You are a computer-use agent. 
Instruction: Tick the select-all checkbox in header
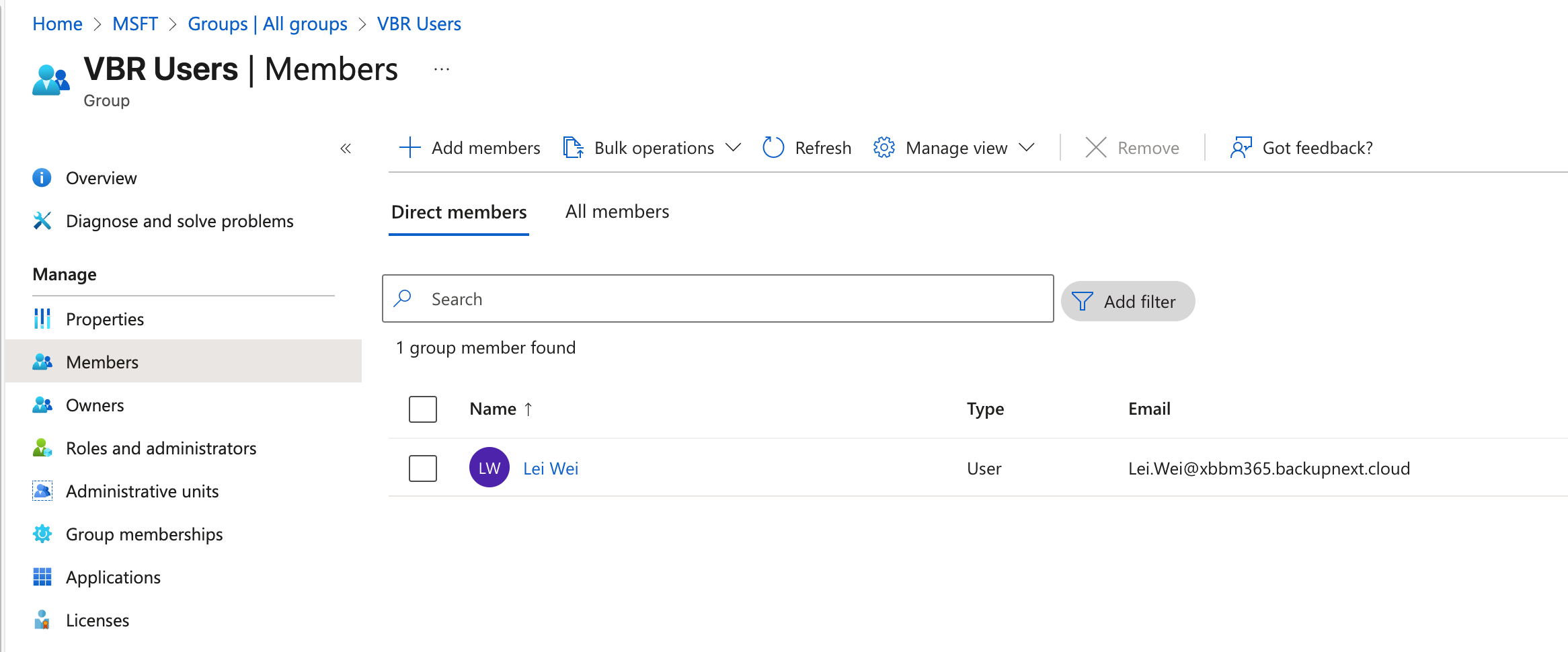click(423, 409)
